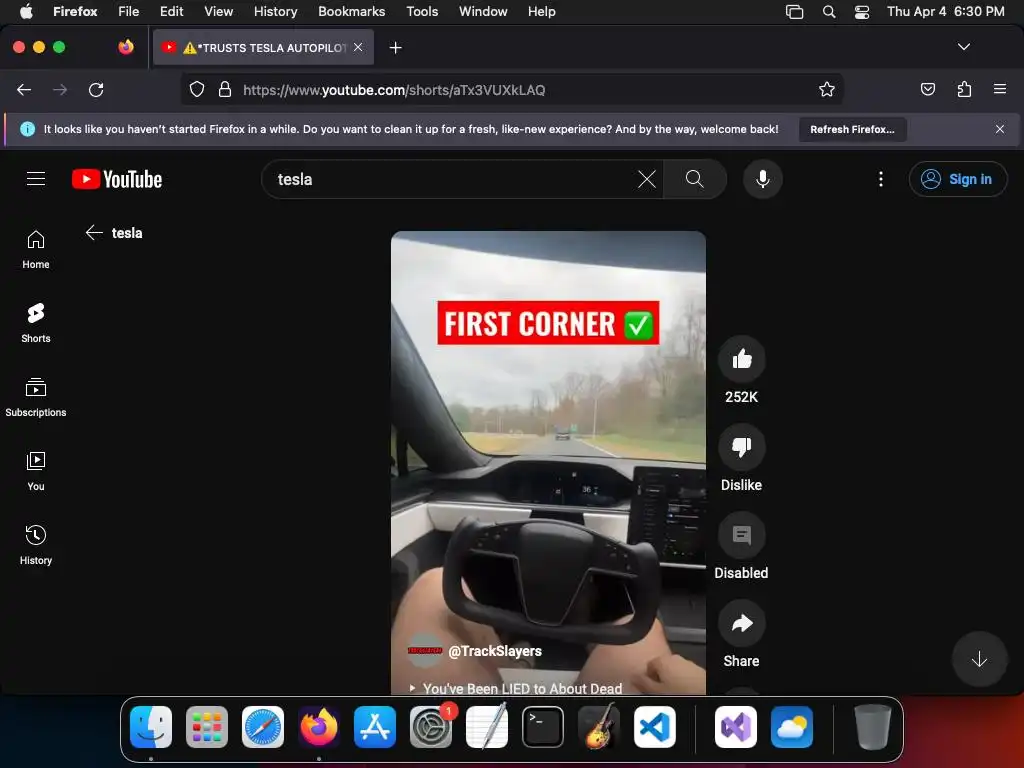The width and height of the screenshot is (1024, 768).
Task: Open Visual Studio Code from Dock
Action: click(654, 727)
